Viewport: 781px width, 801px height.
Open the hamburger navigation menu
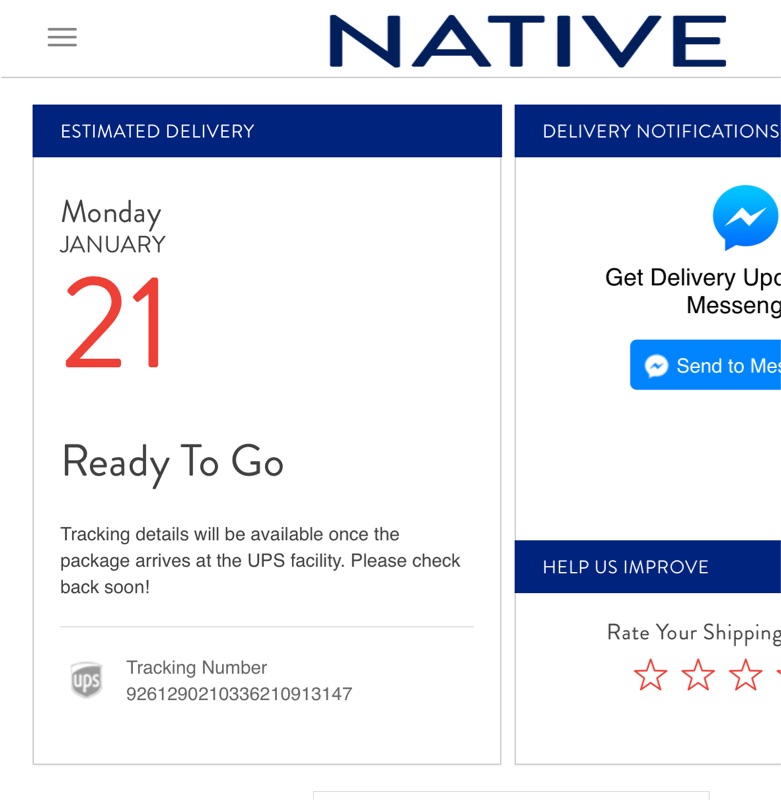click(62, 37)
